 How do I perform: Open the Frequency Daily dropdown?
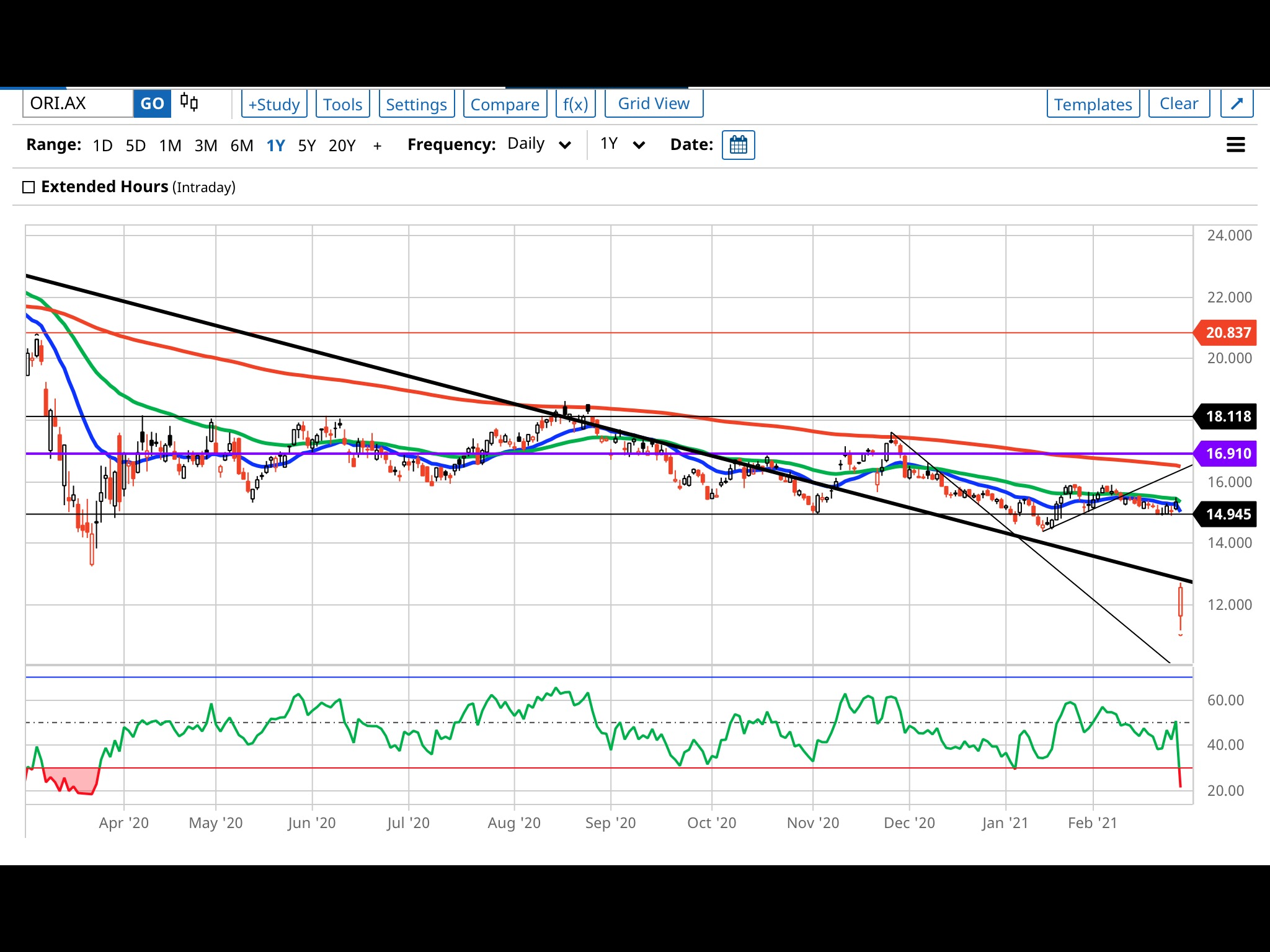tap(539, 144)
